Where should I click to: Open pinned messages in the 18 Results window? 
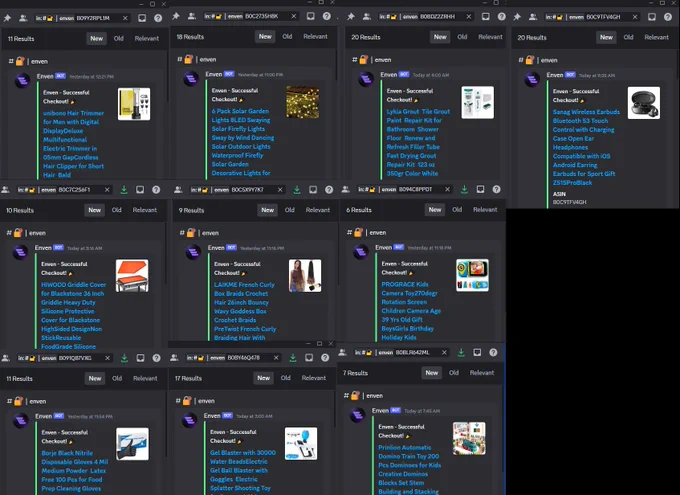[176, 16]
